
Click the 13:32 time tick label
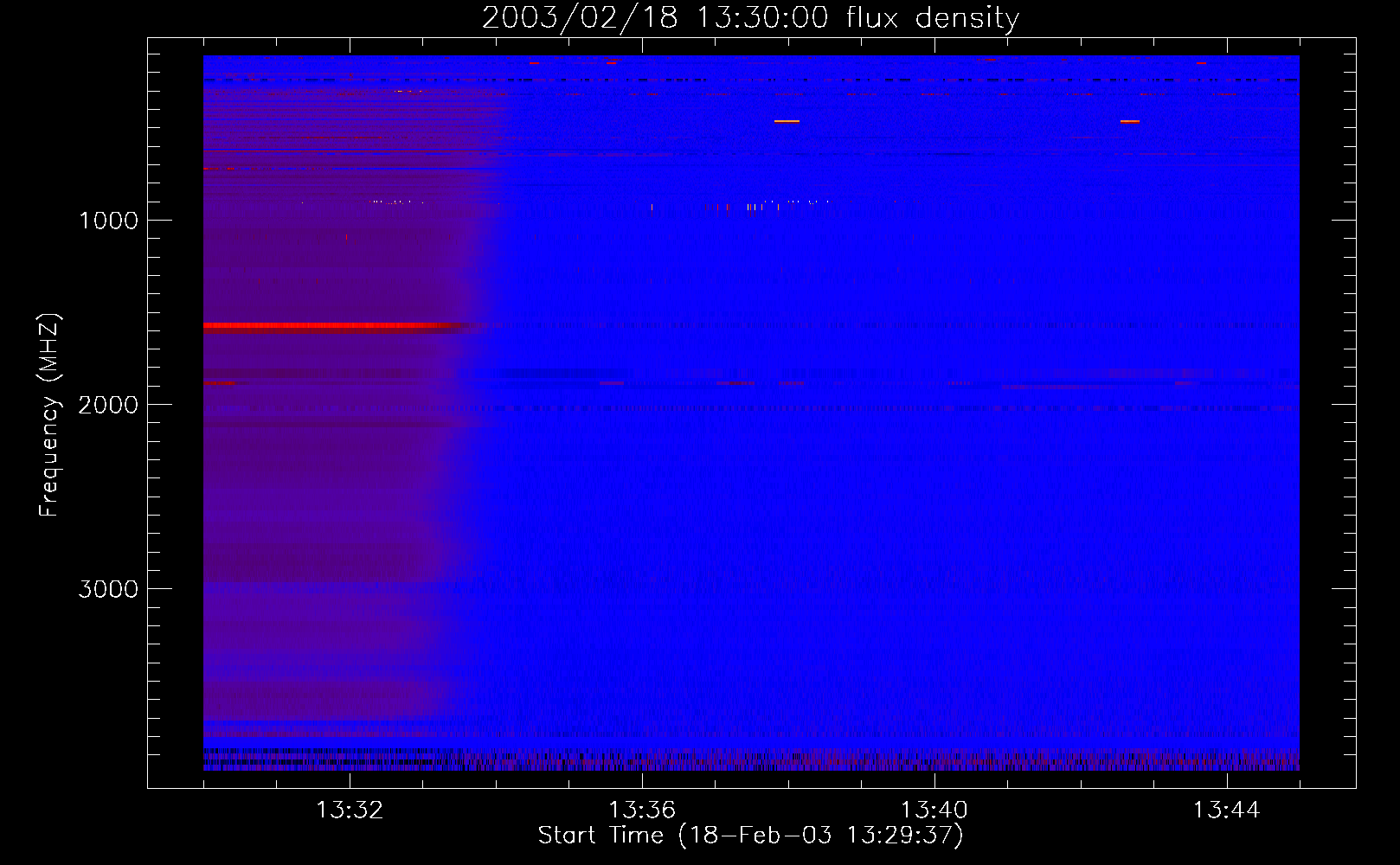[x=350, y=811]
